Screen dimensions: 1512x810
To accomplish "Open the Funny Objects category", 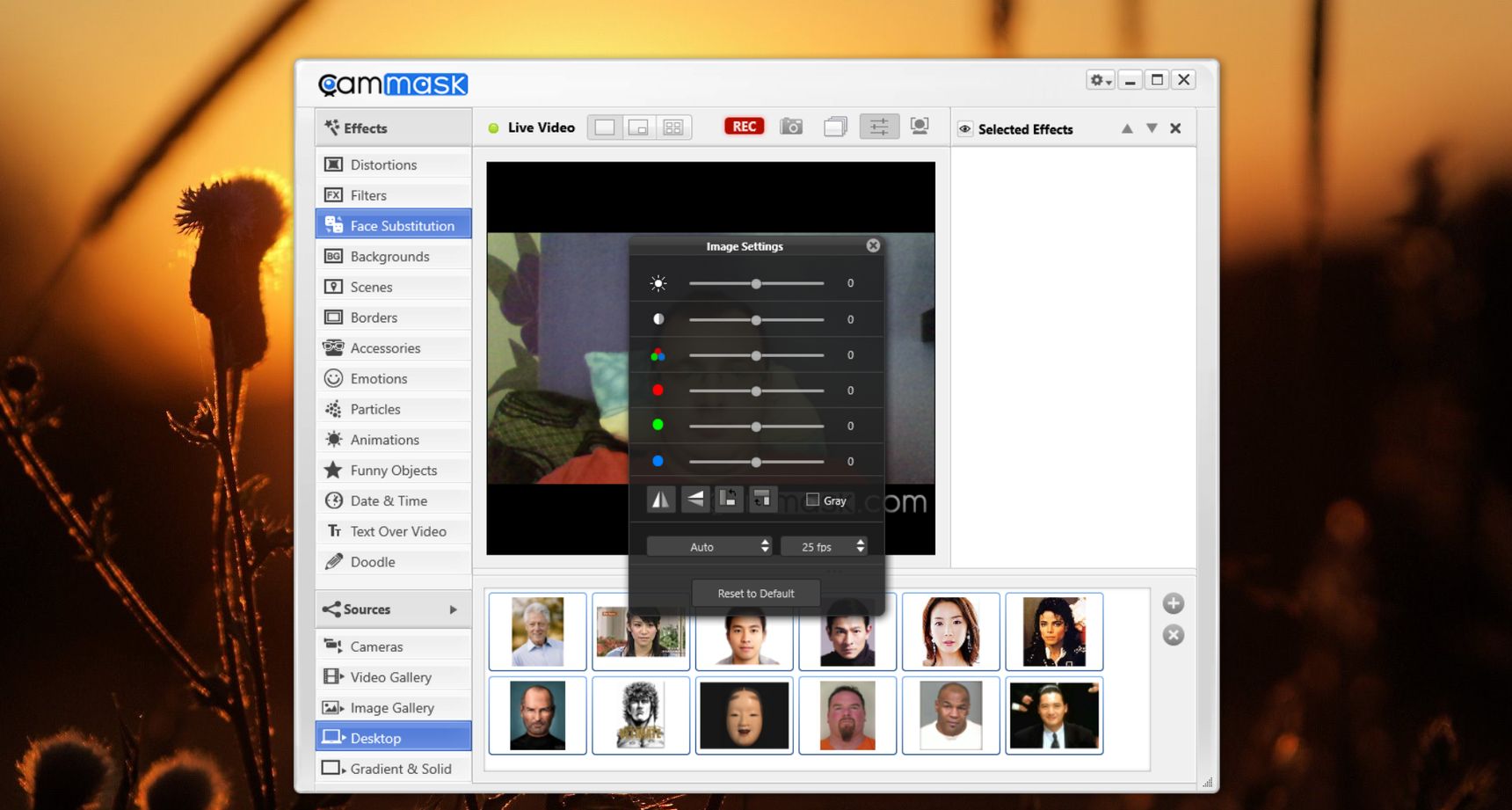I will pyautogui.click(x=393, y=471).
